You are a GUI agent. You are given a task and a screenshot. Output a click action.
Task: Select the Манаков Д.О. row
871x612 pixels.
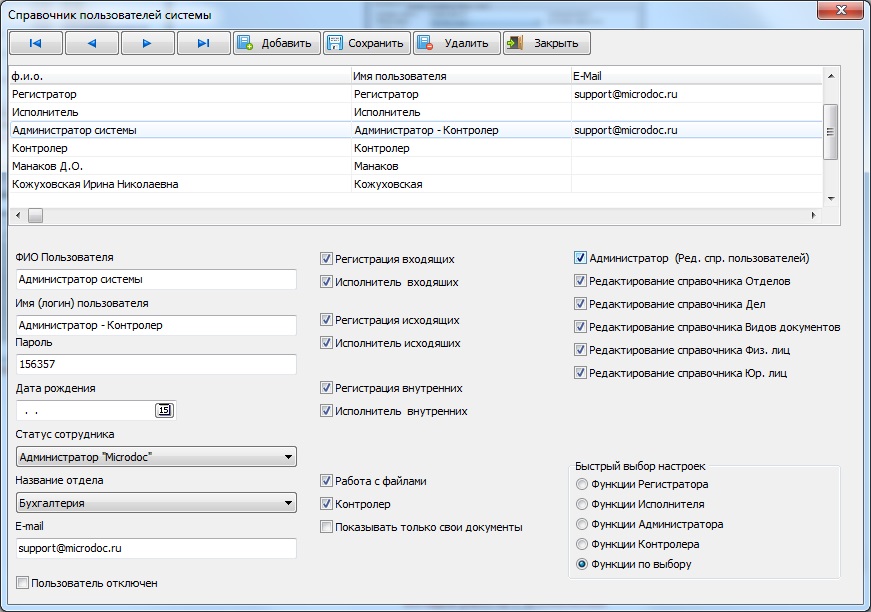pos(416,166)
